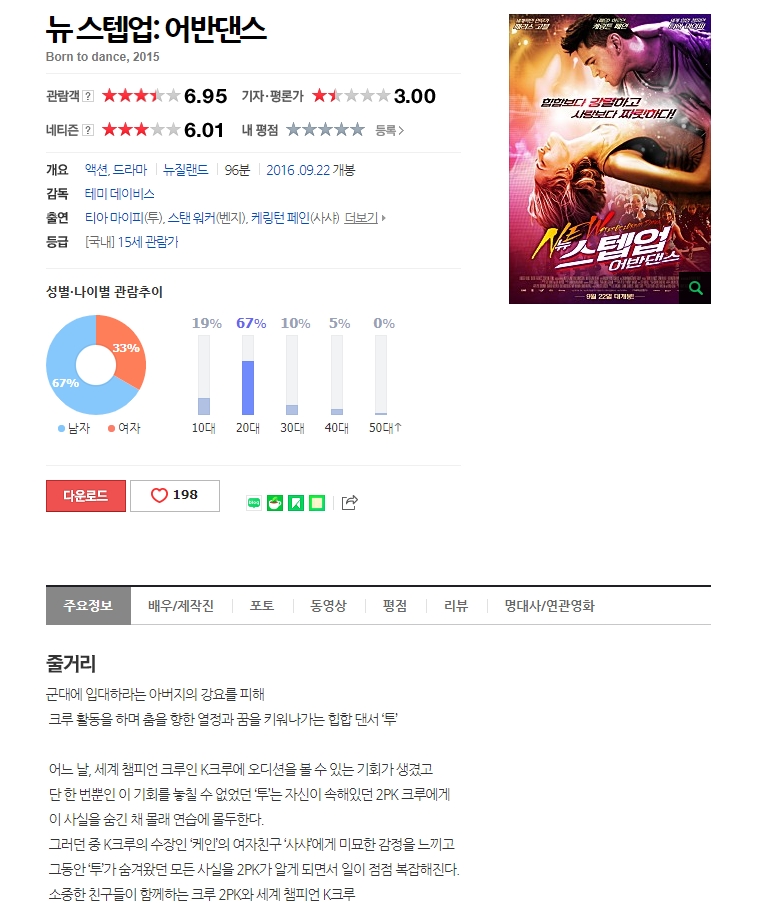The image size is (764, 903).
Task: Open the 포토 tab
Action: click(x=262, y=606)
